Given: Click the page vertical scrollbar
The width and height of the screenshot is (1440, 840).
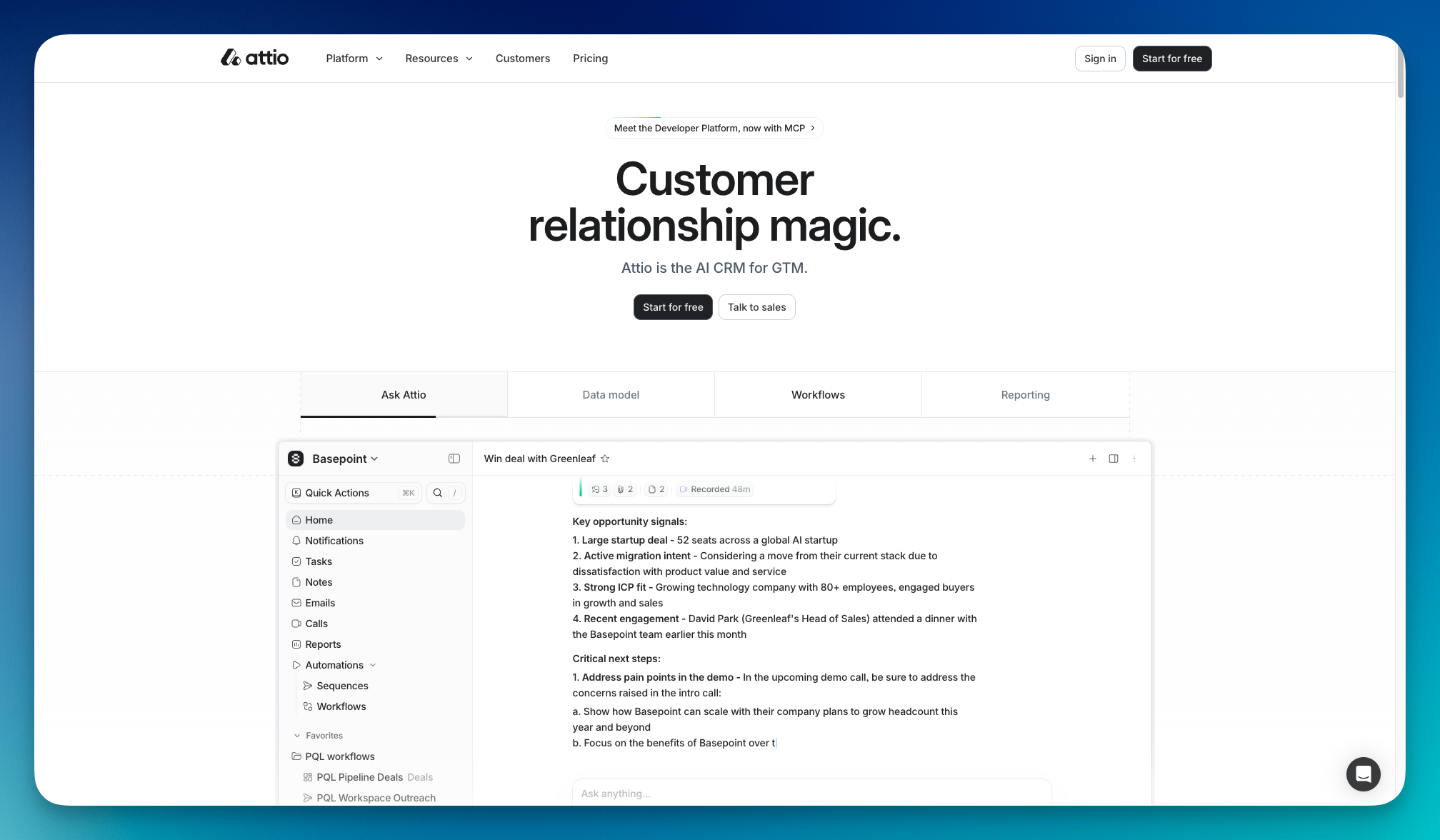Looking at the screenshot, I should [1400, 71].
